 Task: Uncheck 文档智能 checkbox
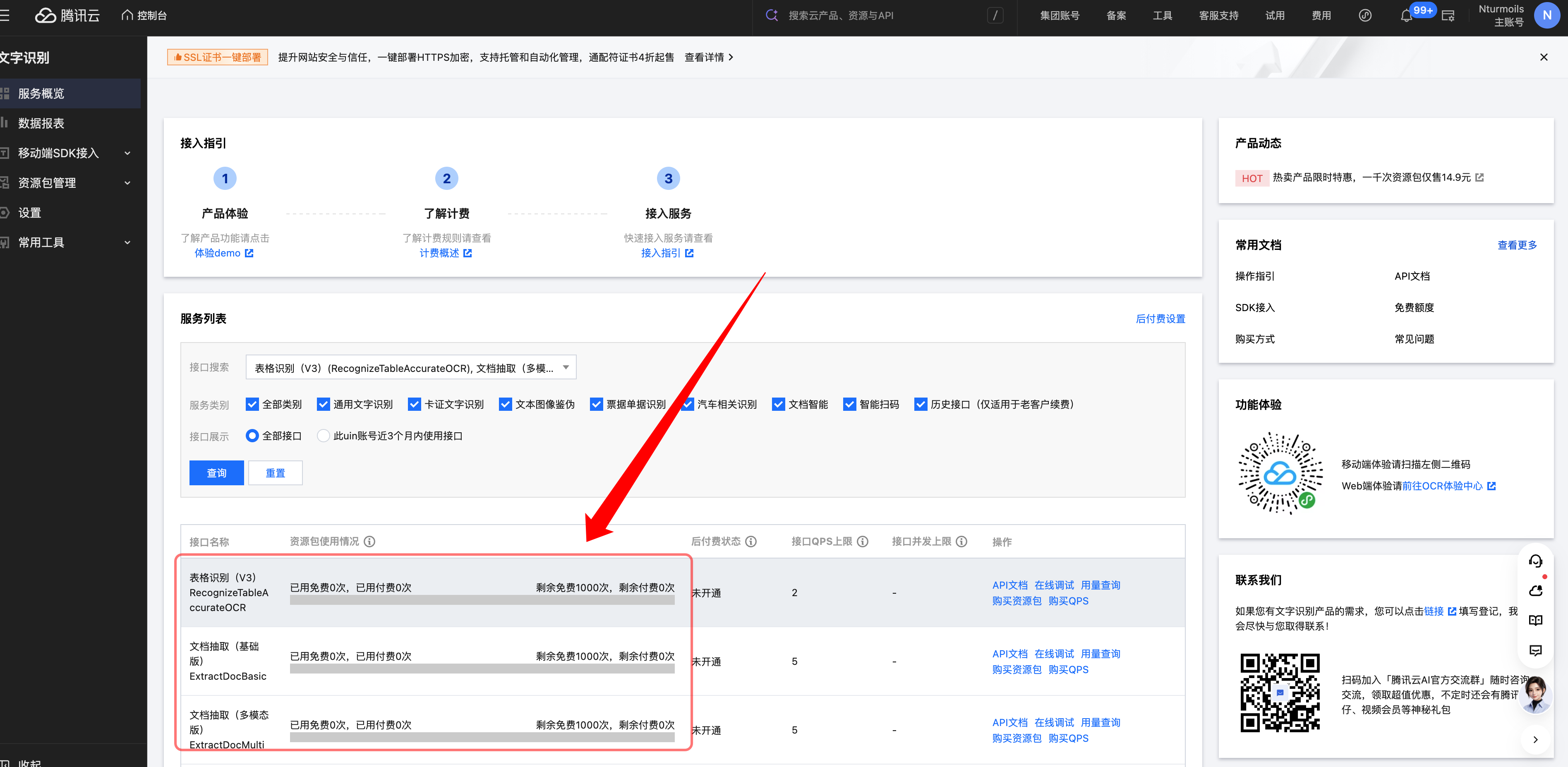pyautogui.click(x=779, y=405)
